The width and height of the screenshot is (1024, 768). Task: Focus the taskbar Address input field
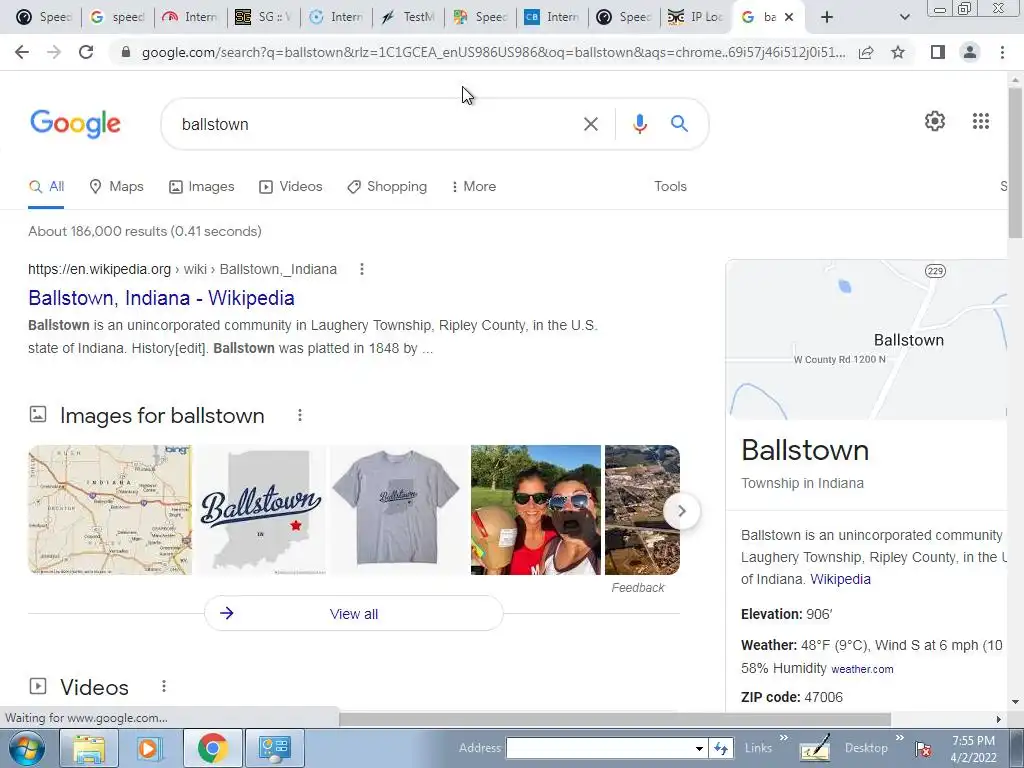601,748
